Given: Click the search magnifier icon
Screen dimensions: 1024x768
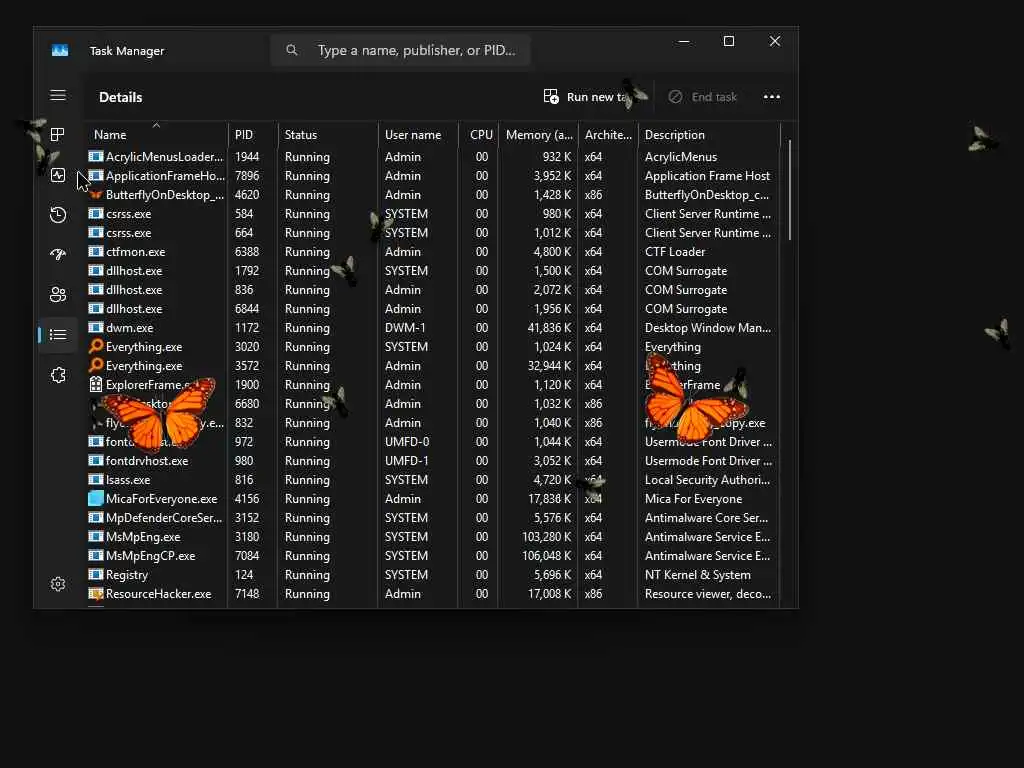Looking at the screenshot, I should [292, 50].
